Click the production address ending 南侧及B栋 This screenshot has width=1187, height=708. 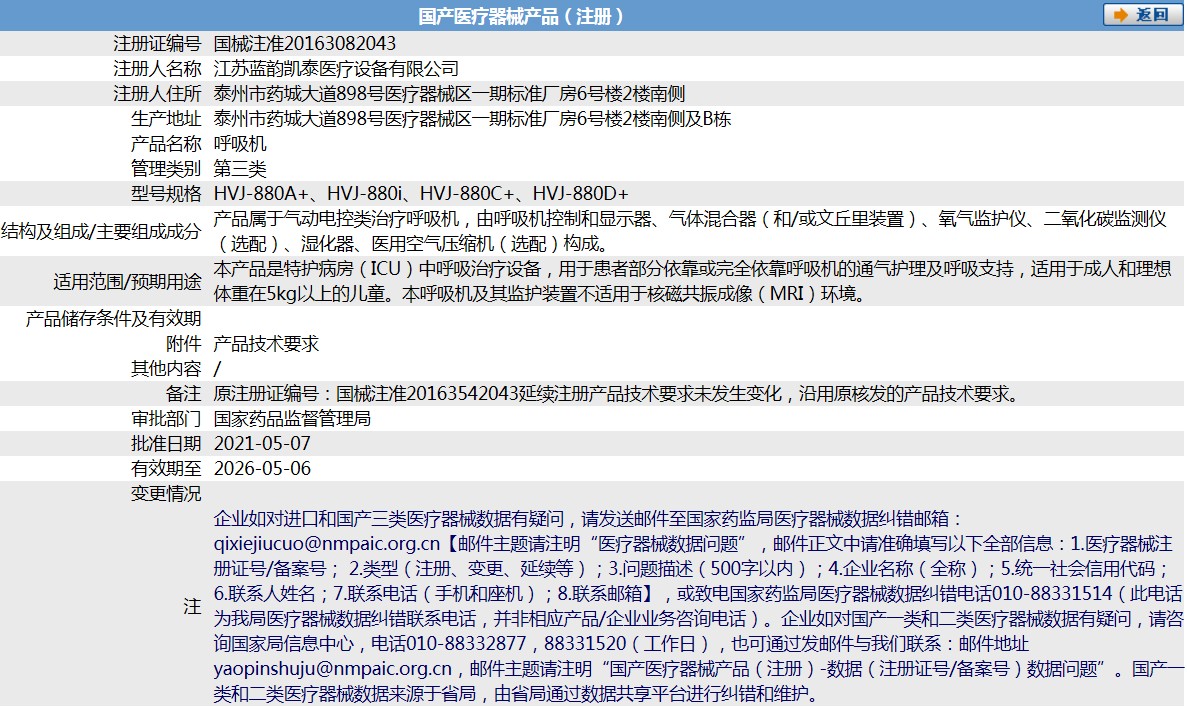(472, 119)
